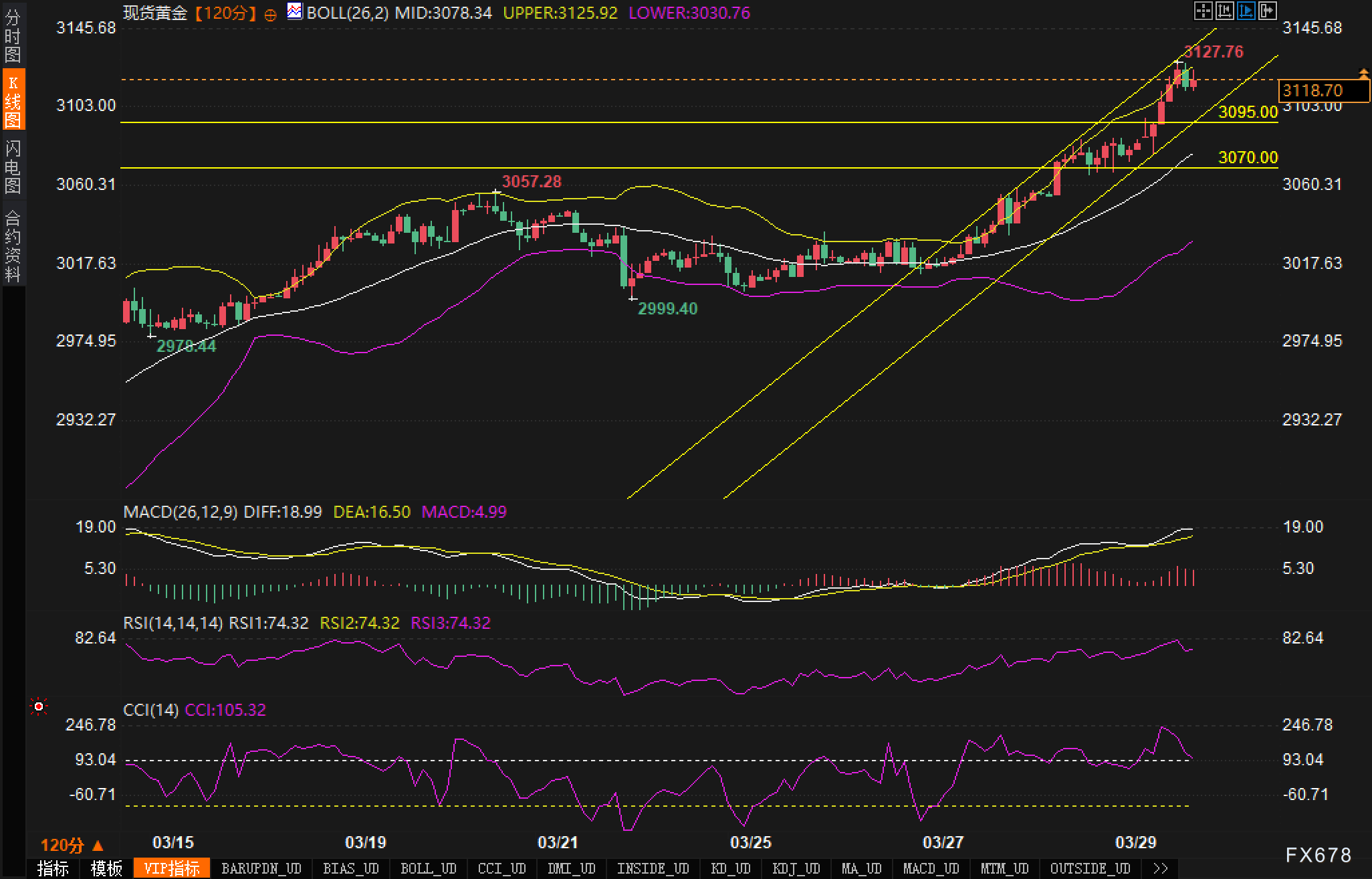Select the VIP指标 tab
1372x879 pixels.
click(172, 868)
